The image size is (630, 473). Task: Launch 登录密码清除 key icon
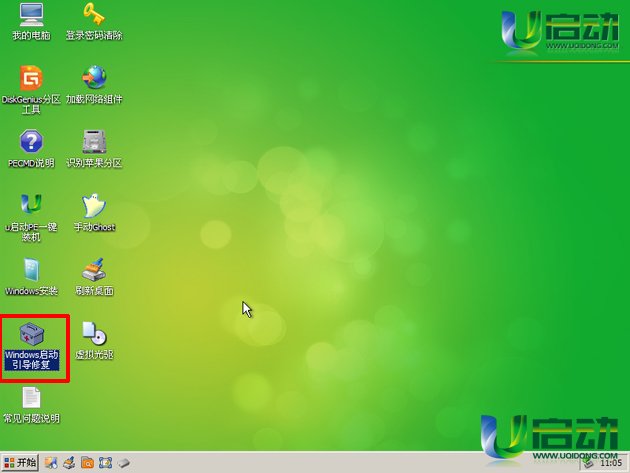coord(94,17)
